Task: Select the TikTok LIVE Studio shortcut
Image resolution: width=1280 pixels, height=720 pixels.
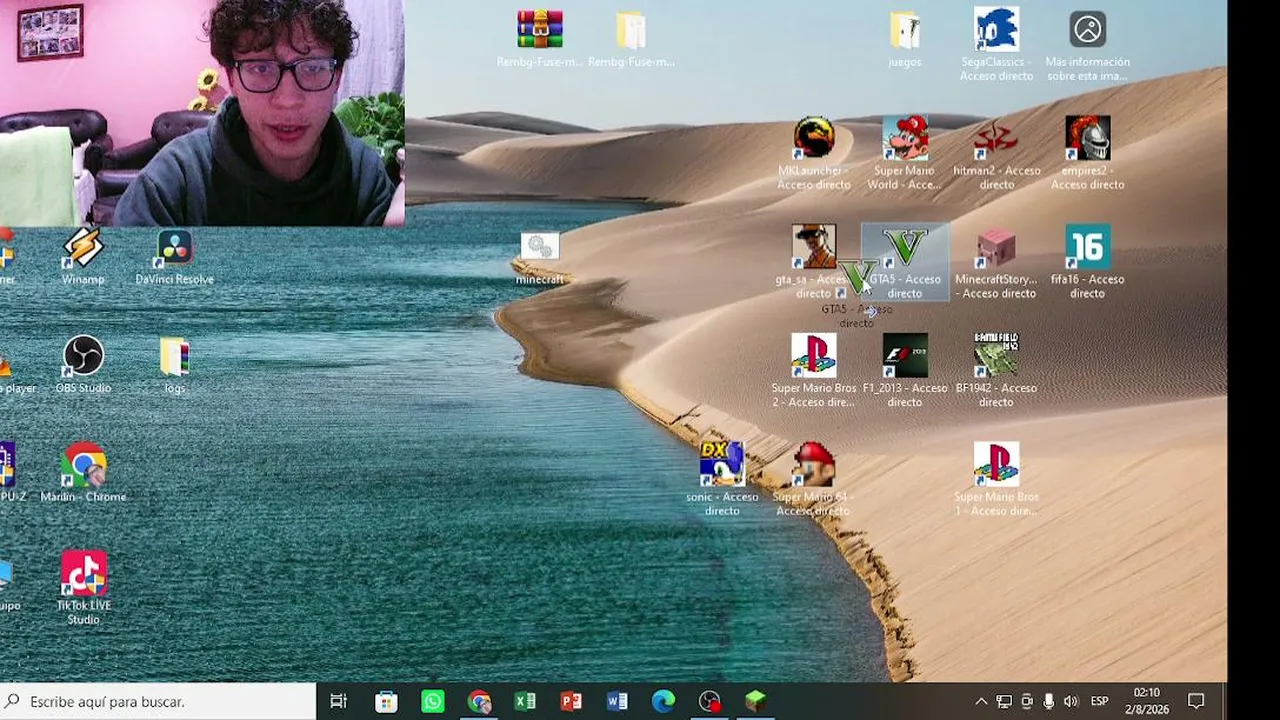Action: 83,573
